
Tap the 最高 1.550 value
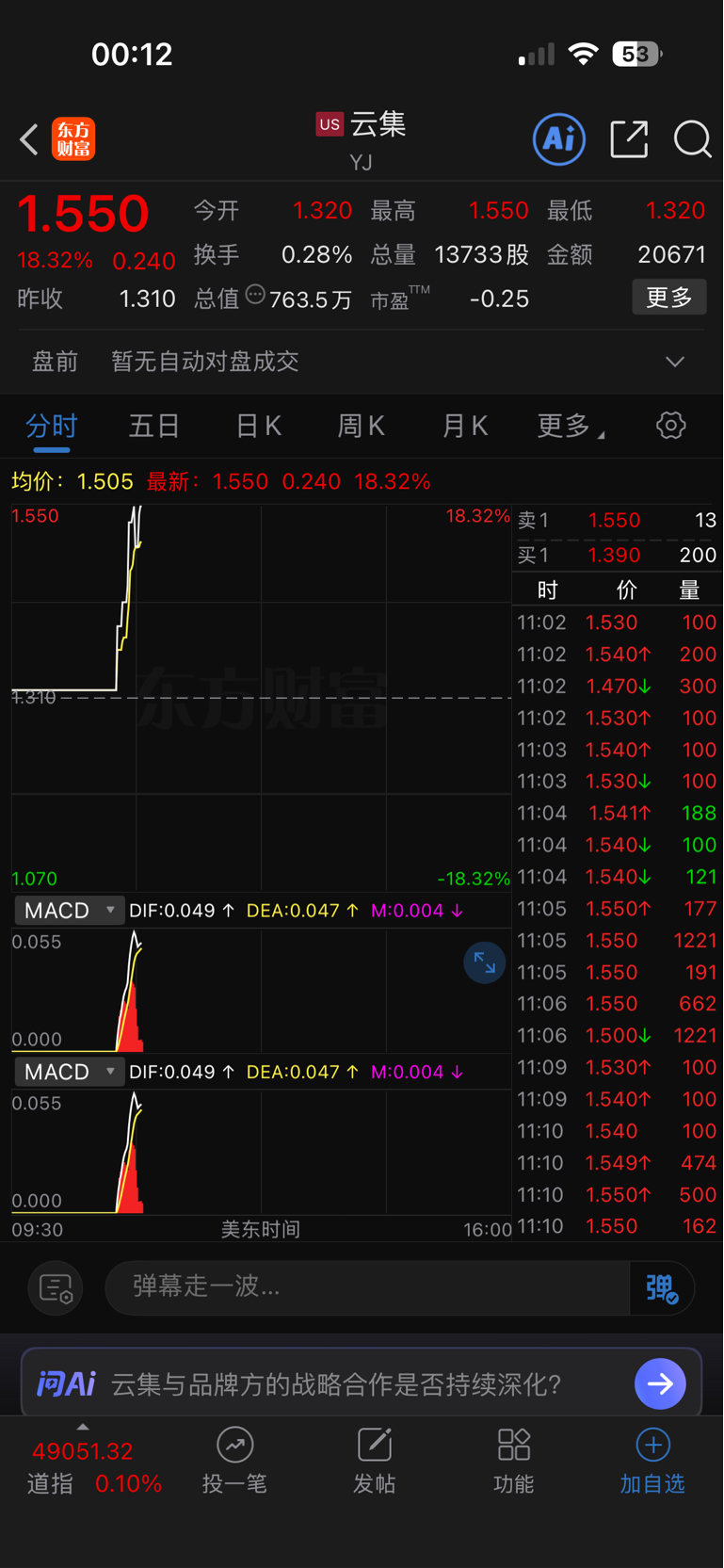(498, 211)
